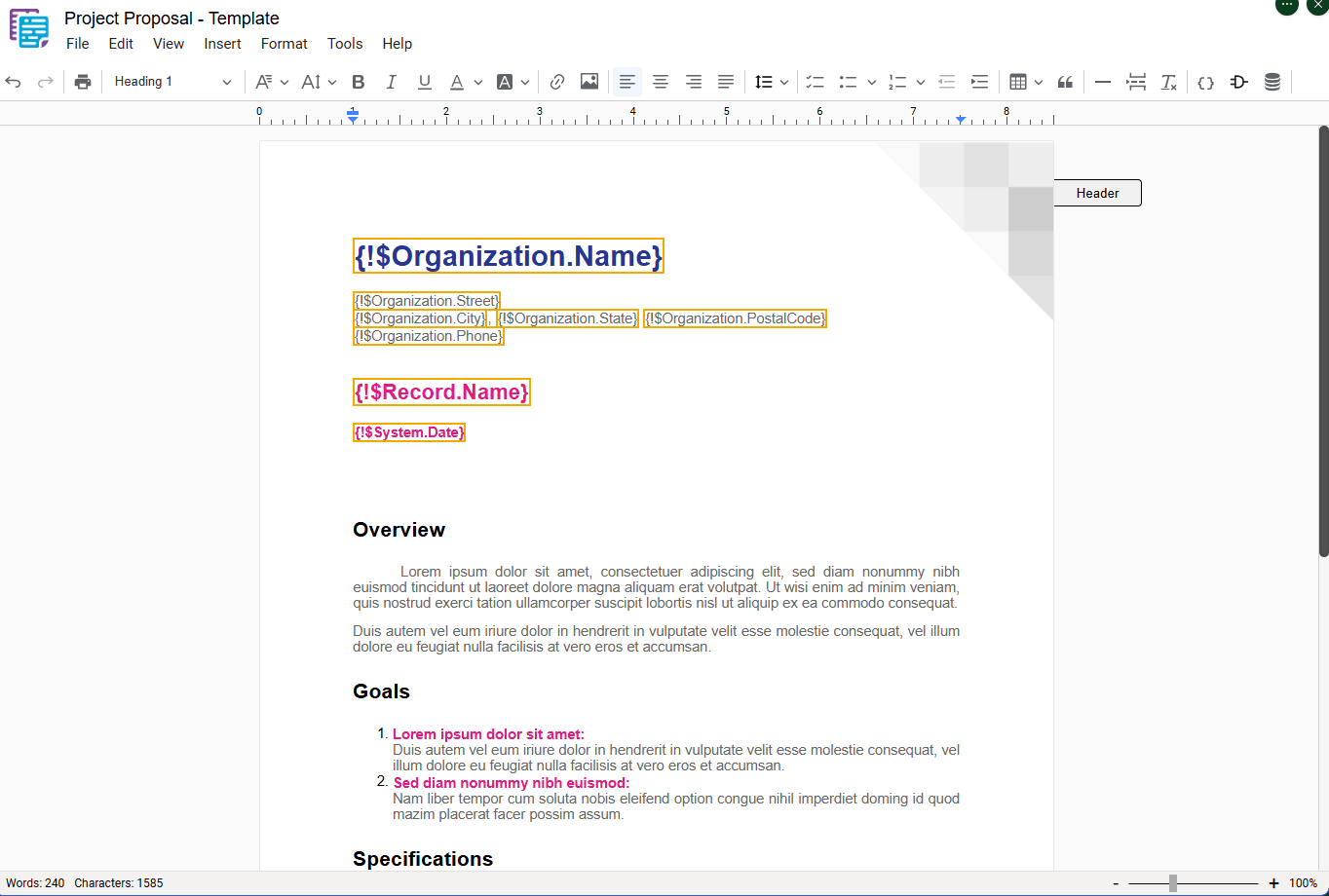The height and width of the screenshot is (896, 1329).
Task: Toggle italic formatting
Action: click(x=391, y=82)
